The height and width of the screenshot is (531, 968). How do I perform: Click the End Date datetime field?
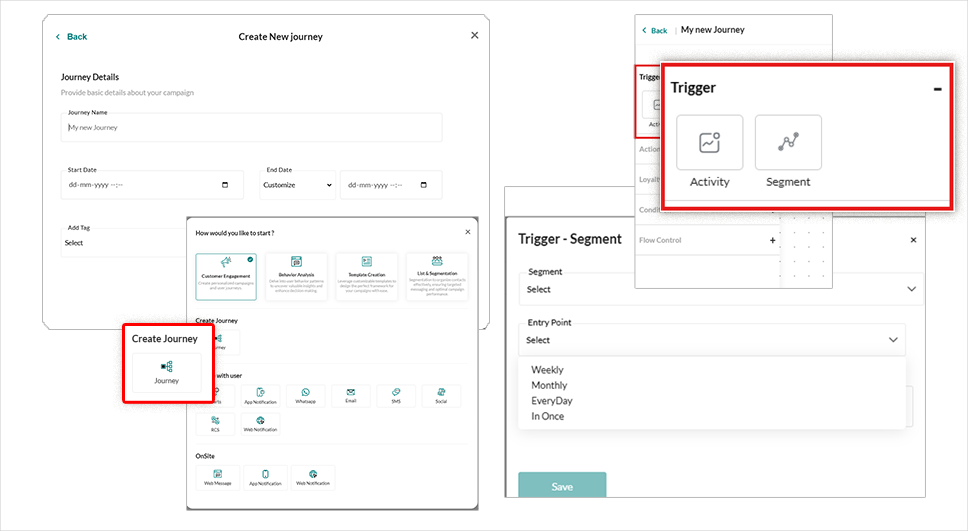[391, 185]
